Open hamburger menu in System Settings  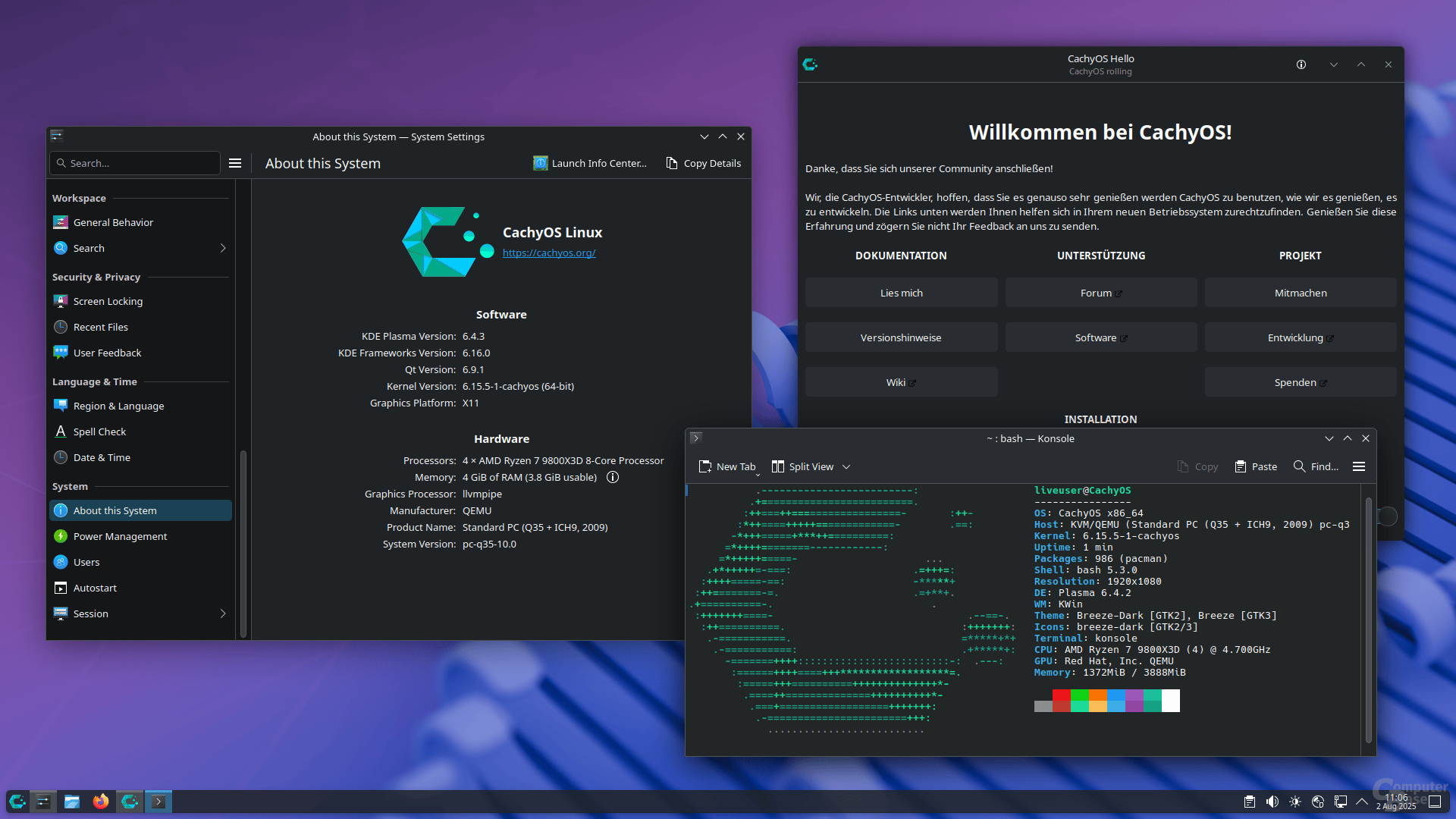coord(235,163)
